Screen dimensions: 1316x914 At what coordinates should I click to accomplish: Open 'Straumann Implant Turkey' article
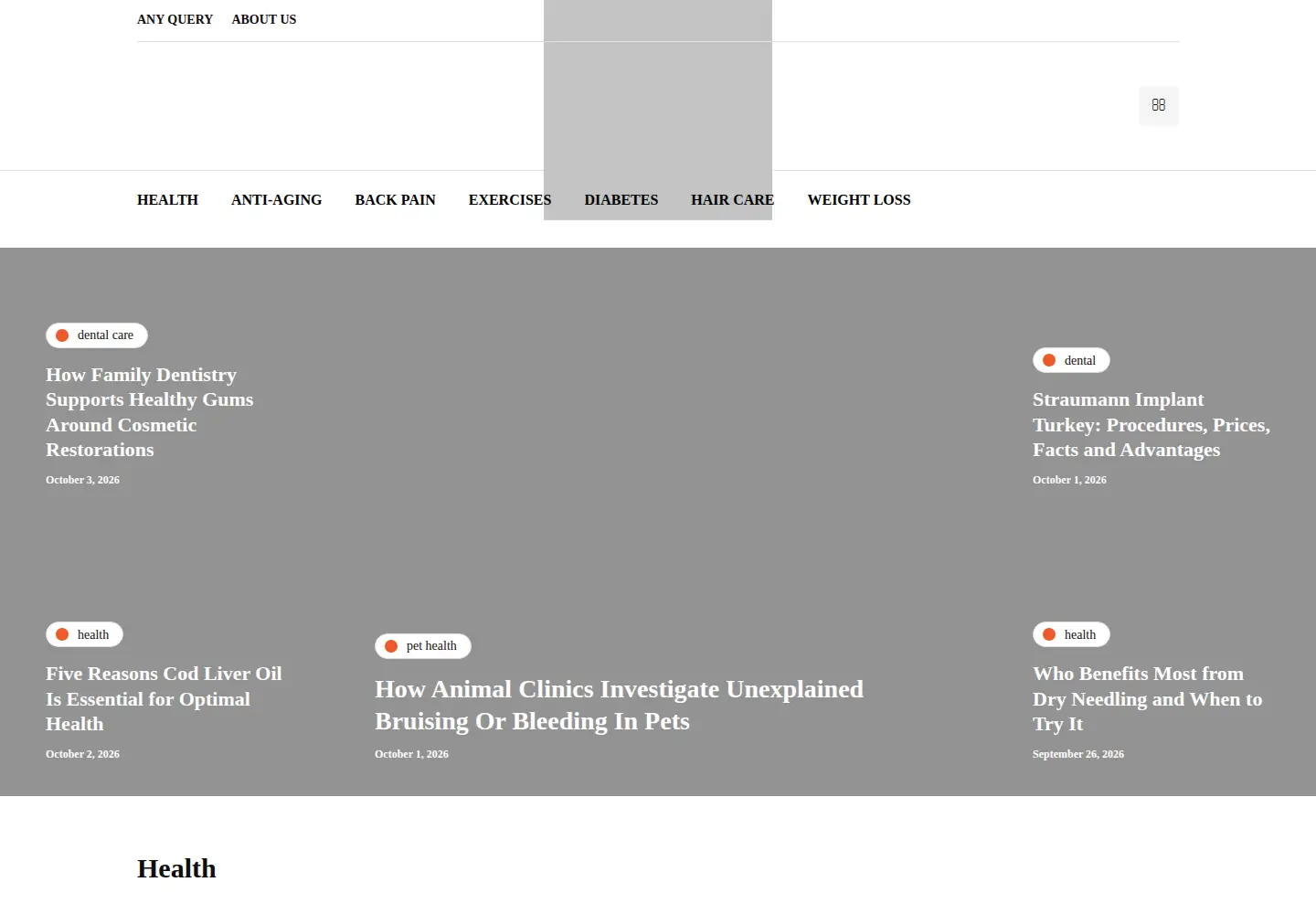(x=1151, y=425)
